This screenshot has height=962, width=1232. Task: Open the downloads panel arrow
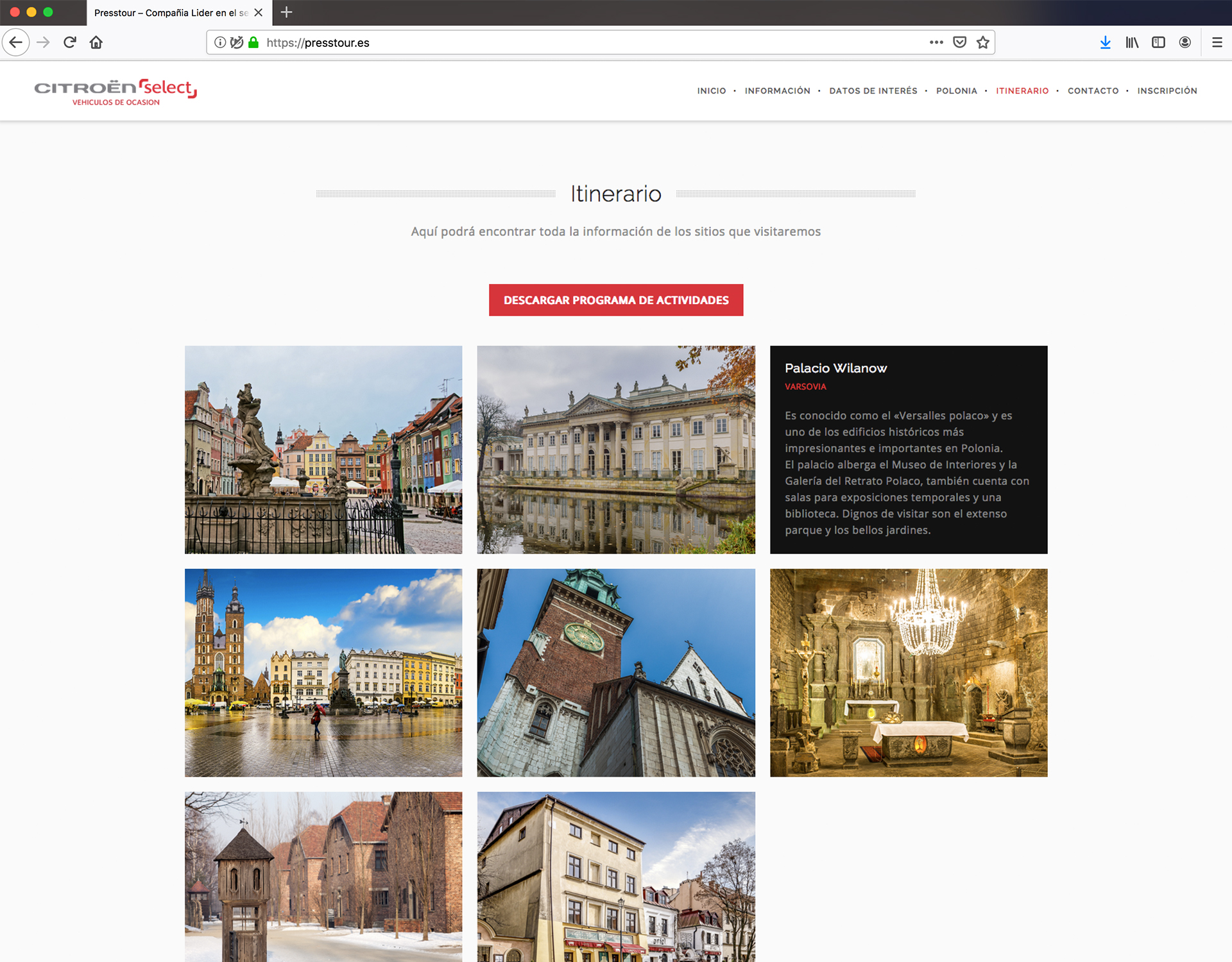(x=1105, y=42)
